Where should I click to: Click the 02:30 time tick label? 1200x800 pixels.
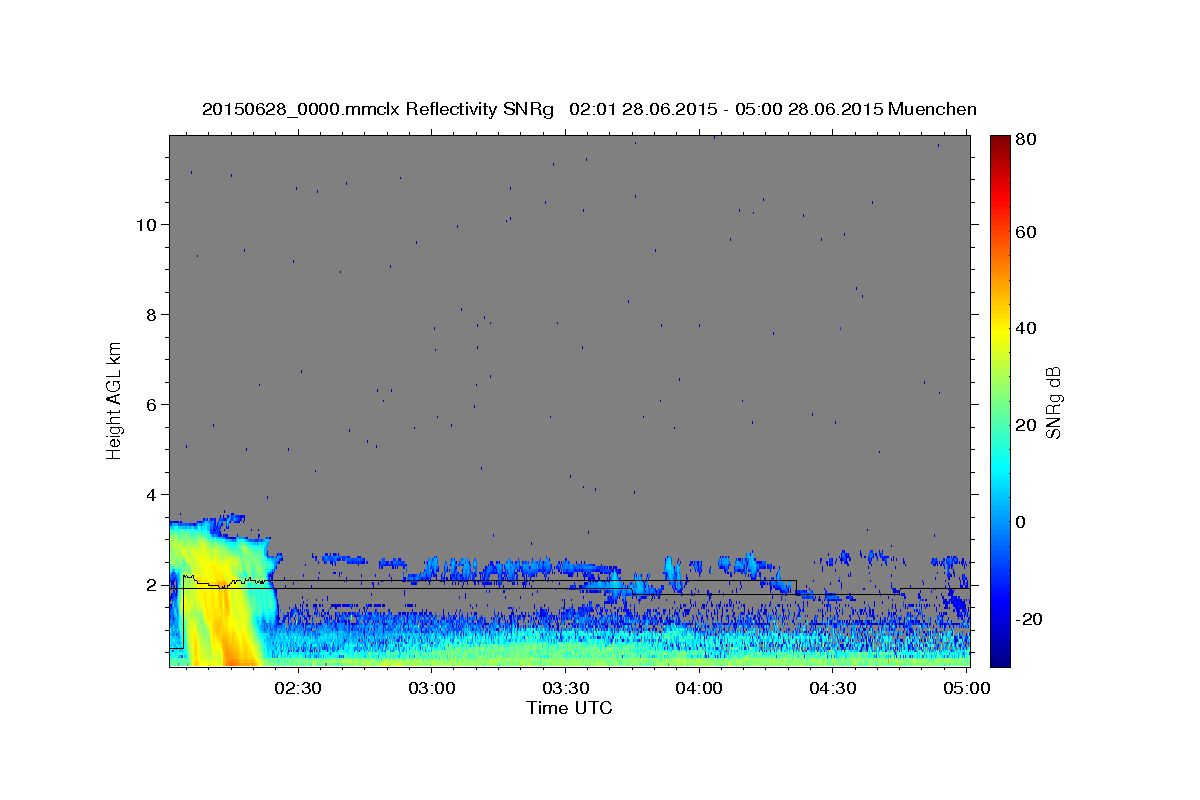pos(298,688)
